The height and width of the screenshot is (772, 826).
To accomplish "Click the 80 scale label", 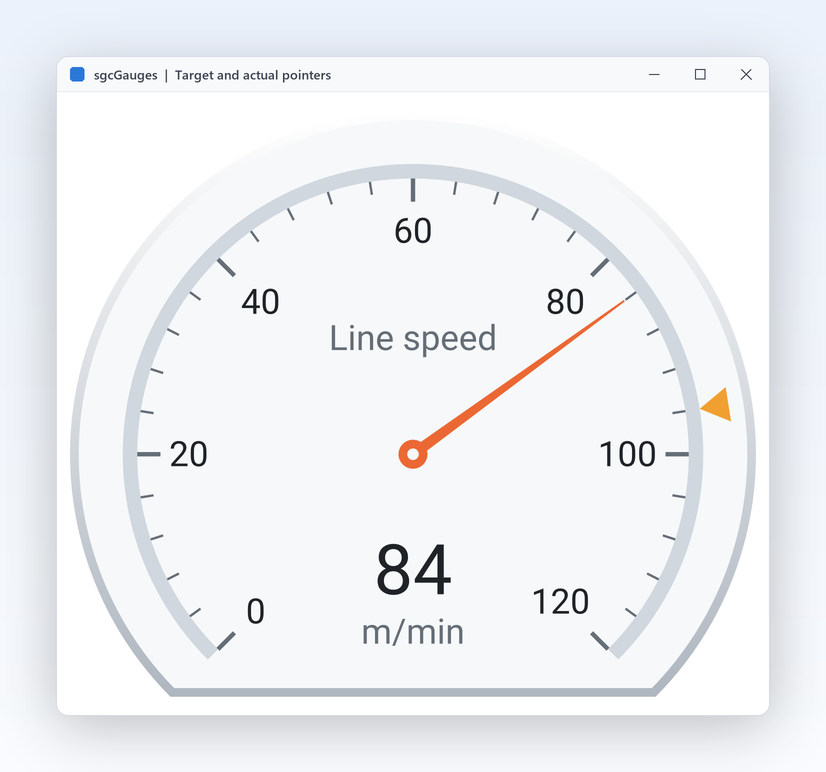I will click(565, 302).
